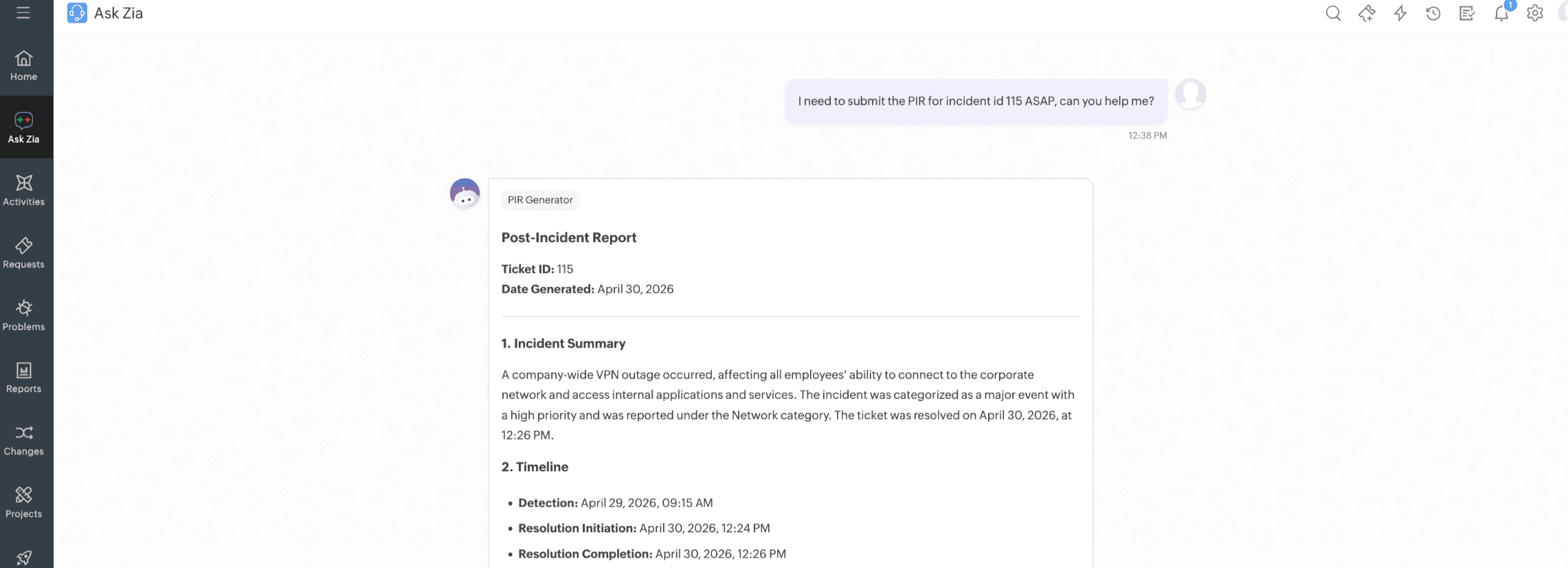Open Requests module in sidebar
The height and width of the screenshot is (568, 1568).
click(23, 253)
